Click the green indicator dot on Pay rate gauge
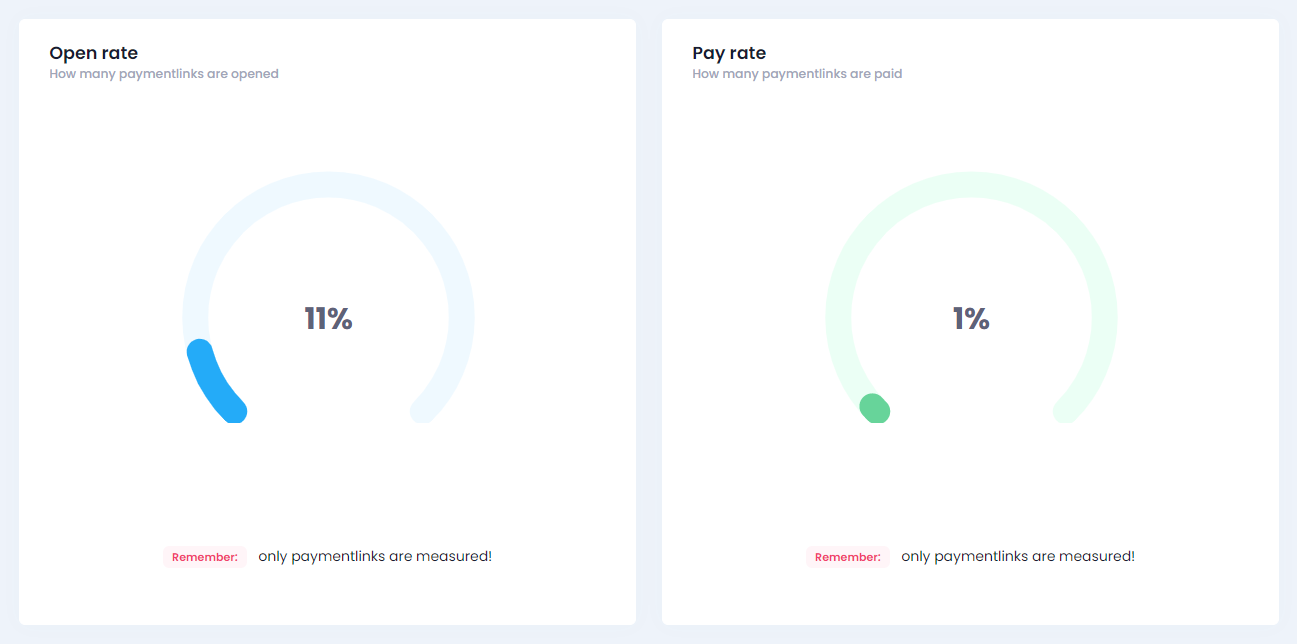 (875, 408)
